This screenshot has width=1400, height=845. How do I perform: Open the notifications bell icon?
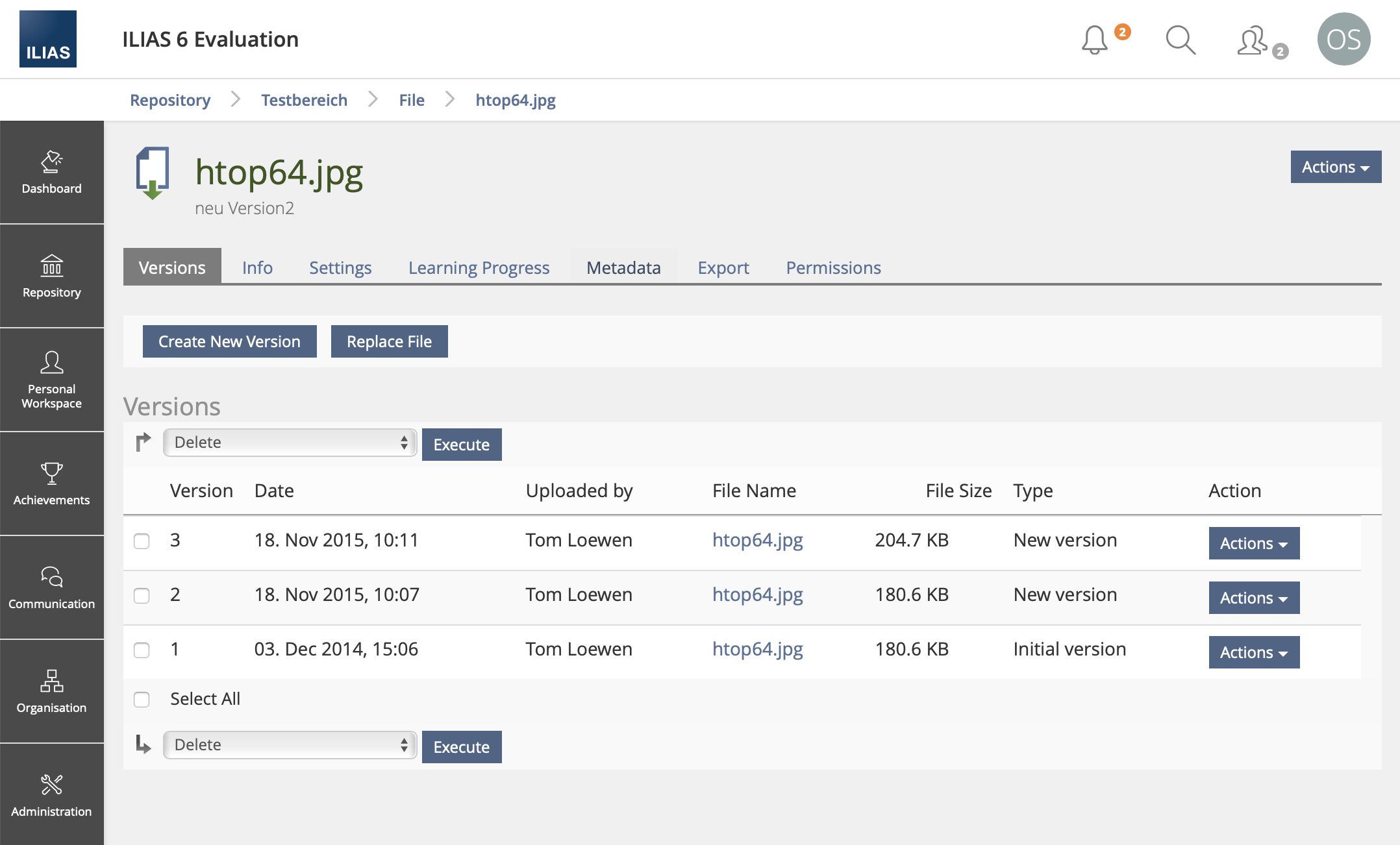click(1095, 40)
